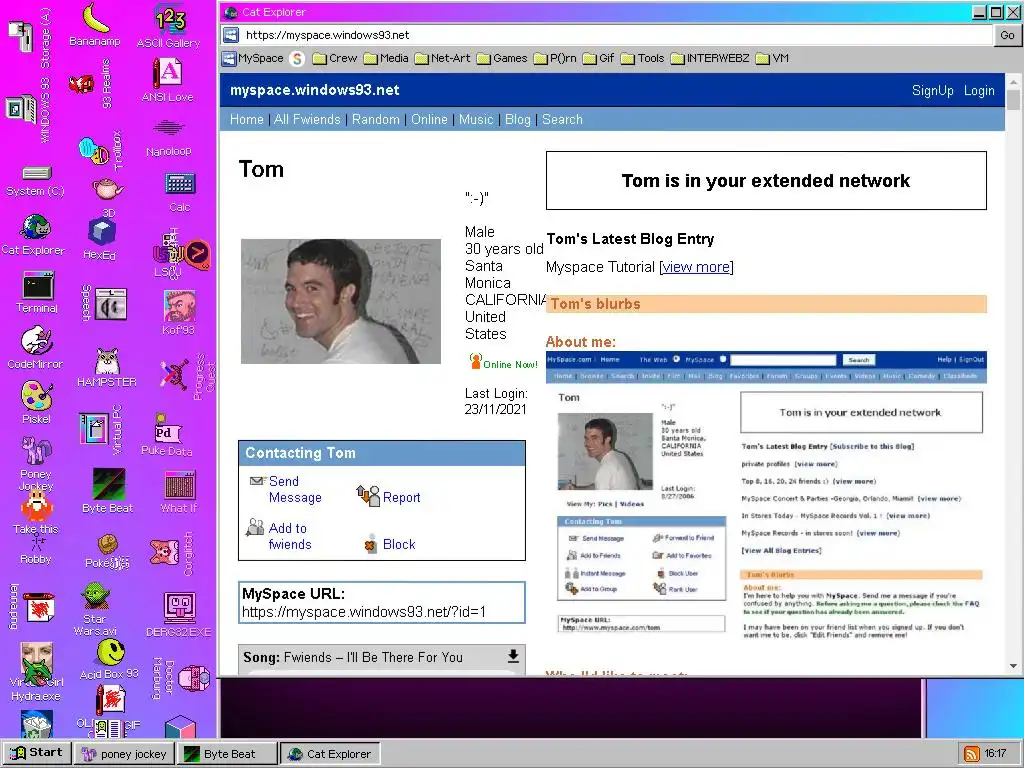This screenshot has width=1024, height=768.
Task: Click Add to fwiends link
Action: click(x=279, y=536)
